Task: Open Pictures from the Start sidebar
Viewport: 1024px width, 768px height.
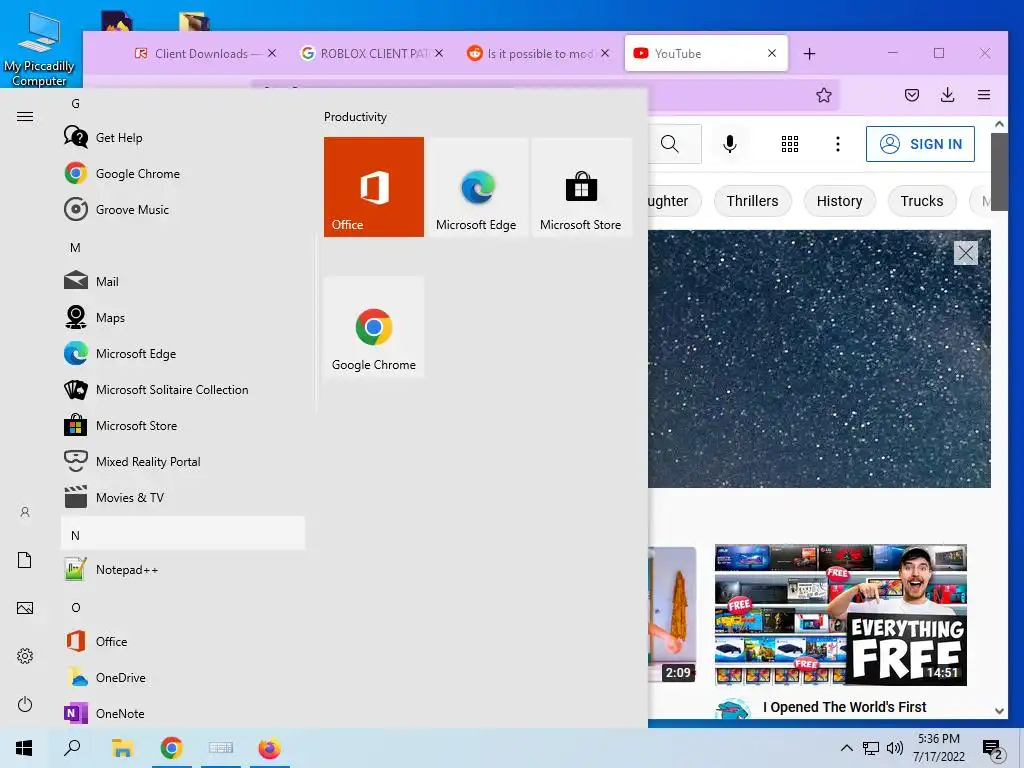Action: [25, 608]
